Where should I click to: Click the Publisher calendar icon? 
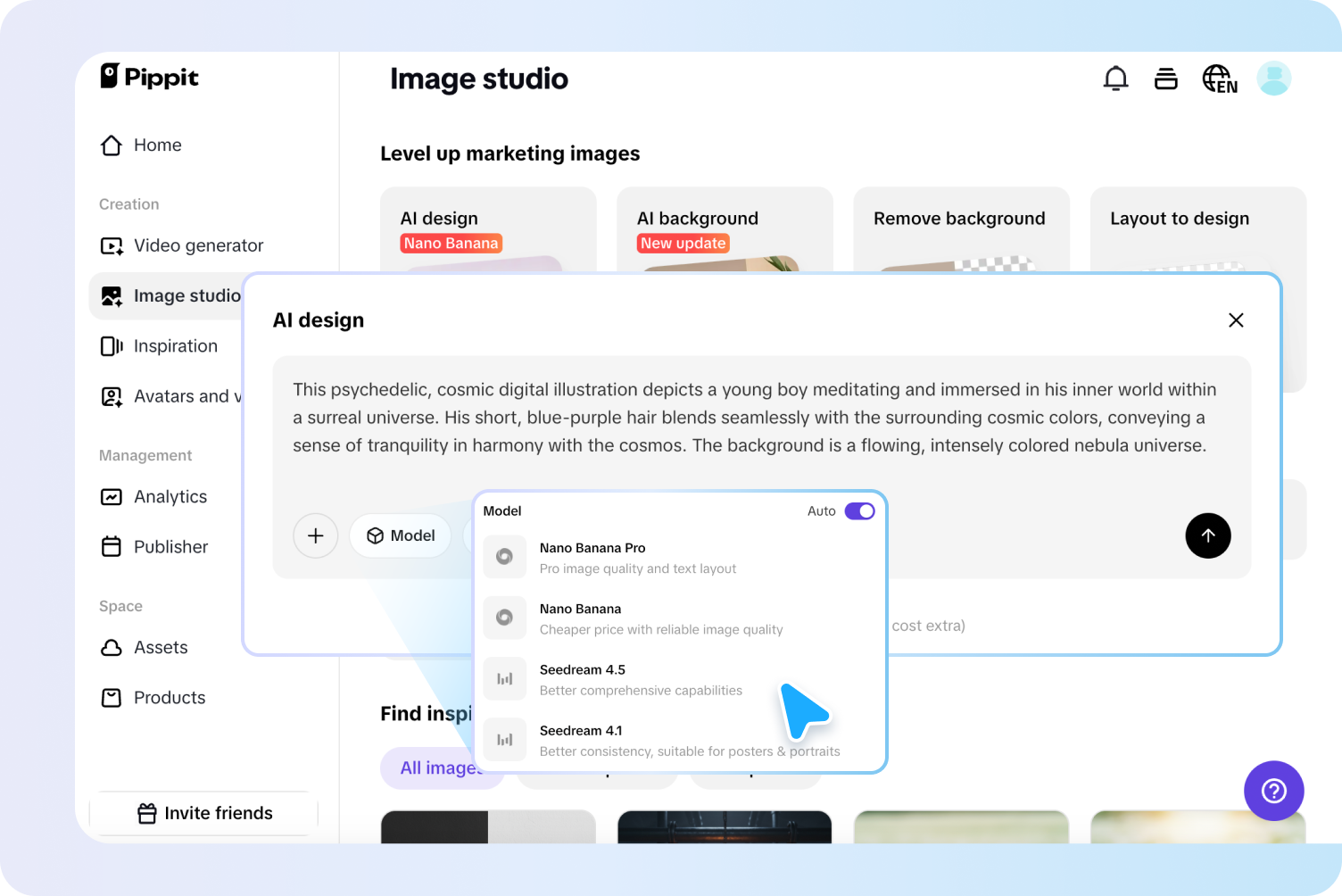click(x=112, y=547)
